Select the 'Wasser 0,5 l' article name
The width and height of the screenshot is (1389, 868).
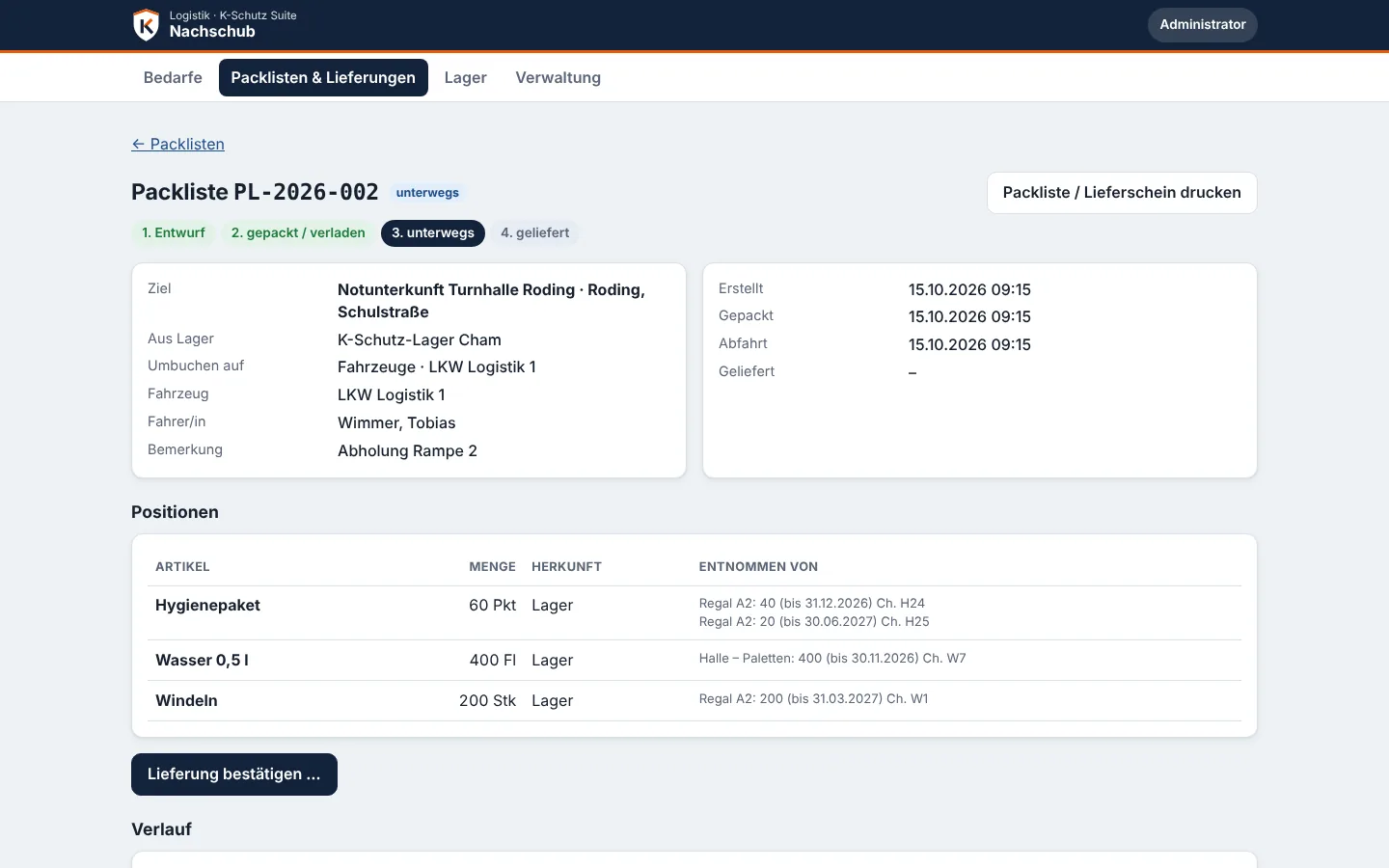tap(202, 661)
